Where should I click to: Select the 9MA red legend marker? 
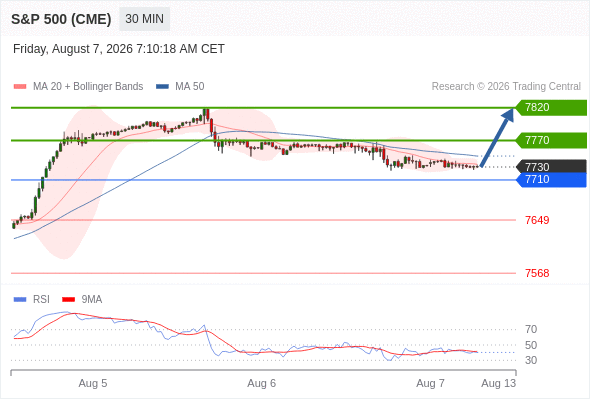68,300
